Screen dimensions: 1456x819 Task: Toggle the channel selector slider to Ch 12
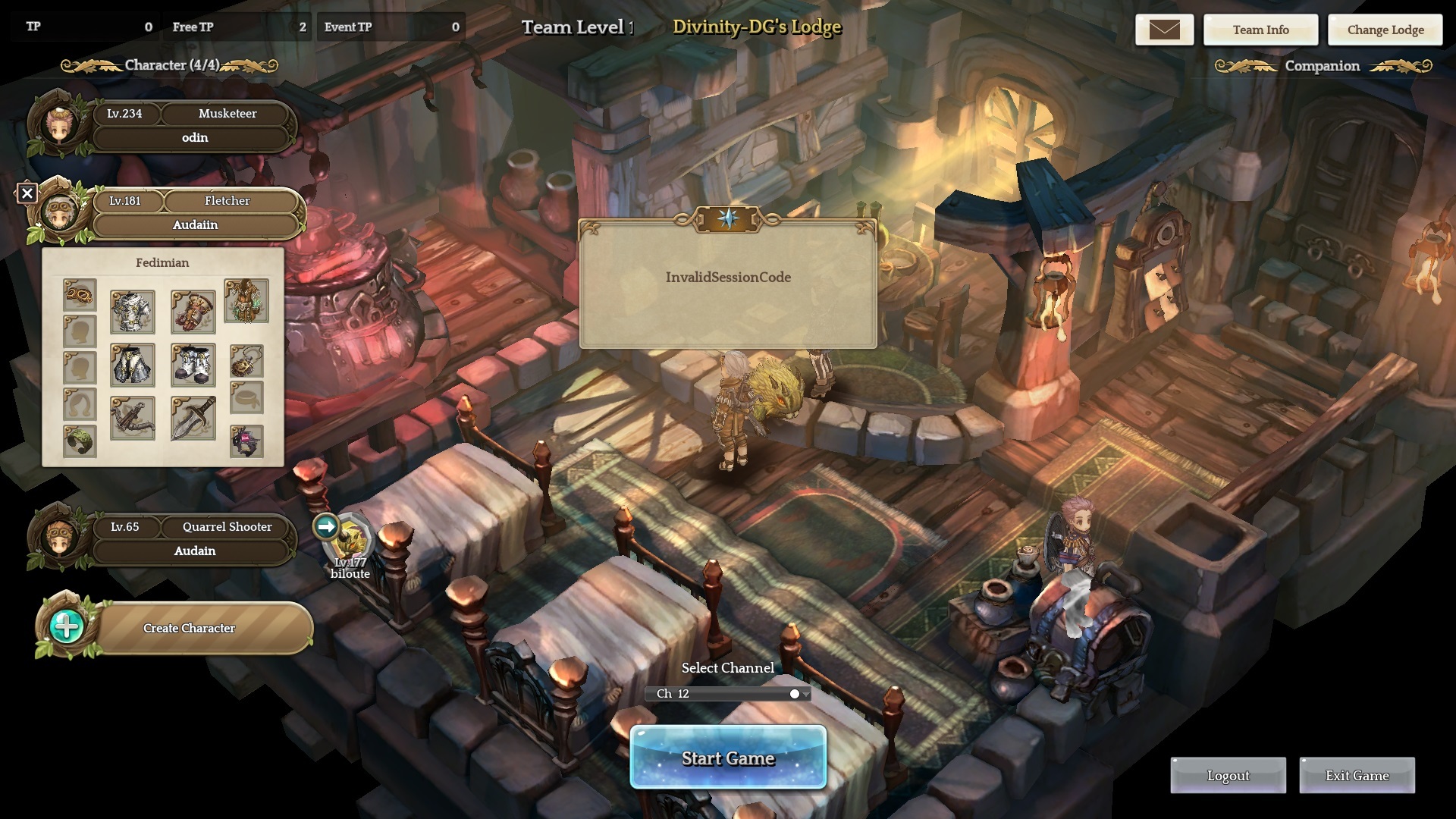coord(795,693)
